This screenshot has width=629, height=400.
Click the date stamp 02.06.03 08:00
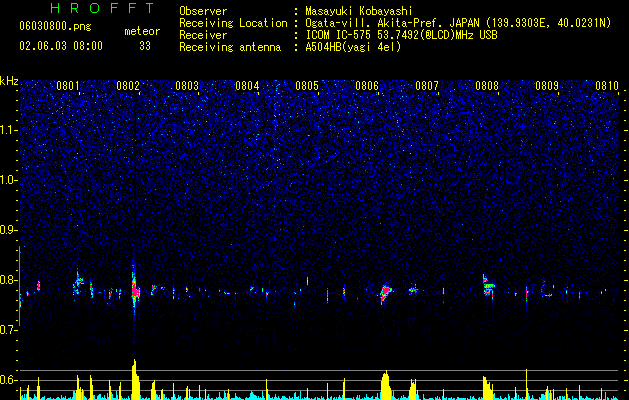point(61,46)
